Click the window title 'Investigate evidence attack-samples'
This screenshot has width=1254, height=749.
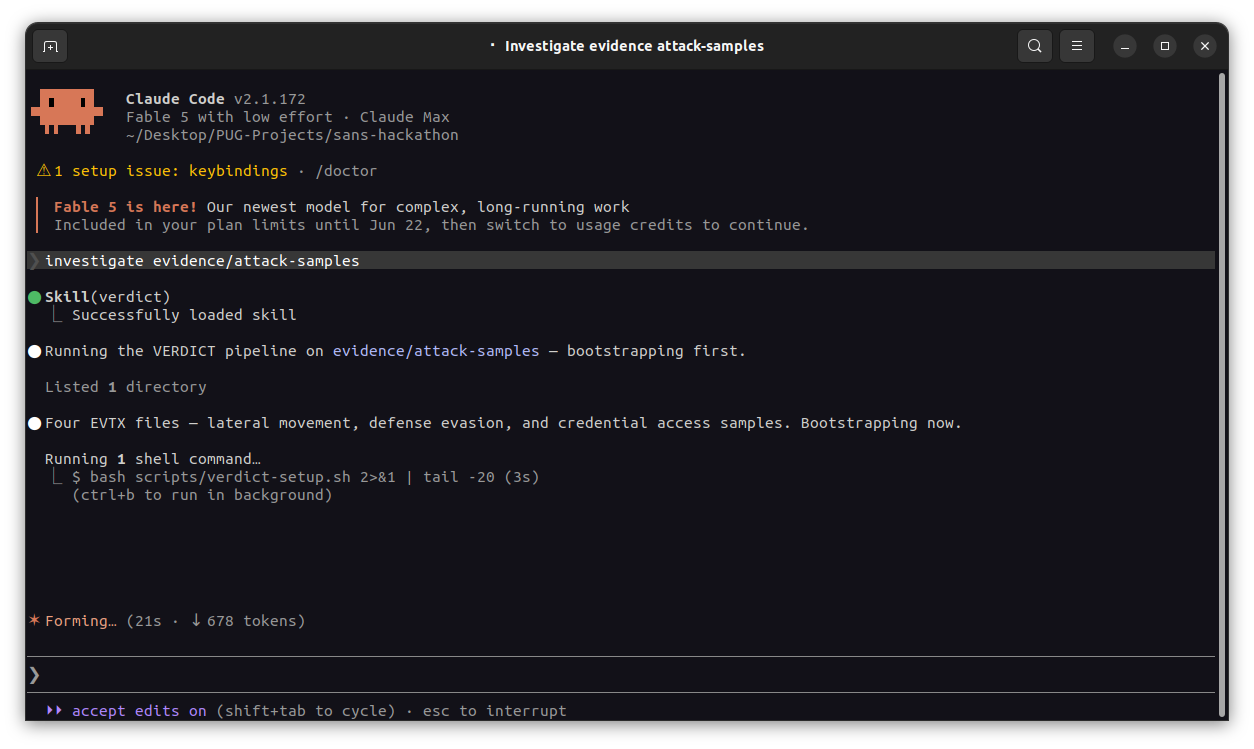point(634,46)
